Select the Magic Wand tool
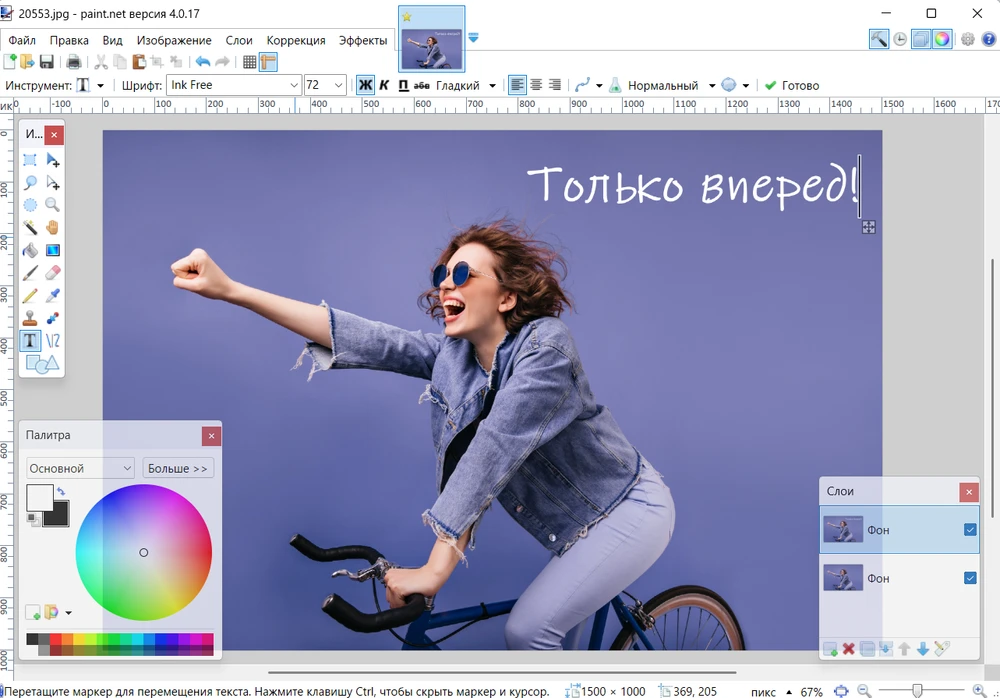Image resolution: width=1000 pixels, height=698 pixels. tap(31, 227)
